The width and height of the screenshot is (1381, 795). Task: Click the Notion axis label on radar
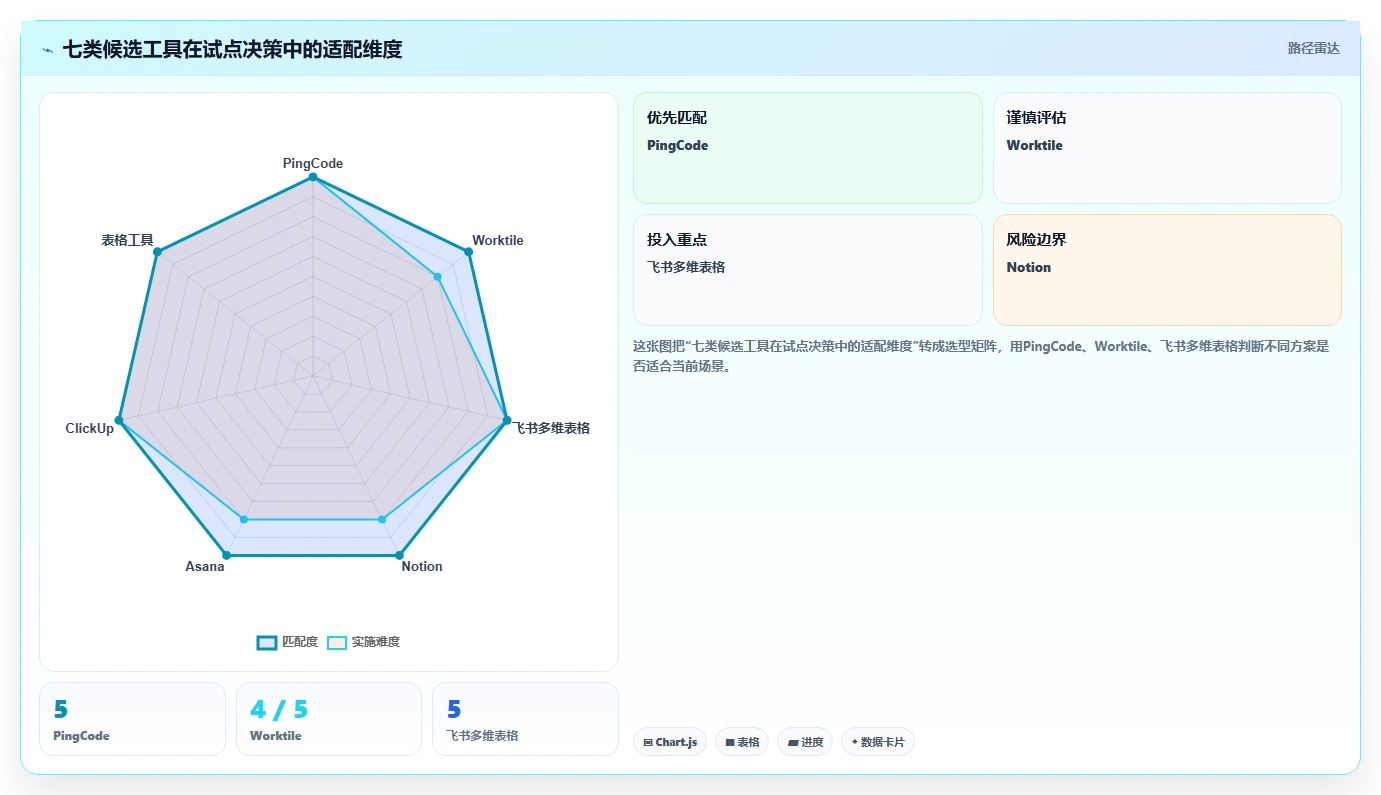click(422, 566)
